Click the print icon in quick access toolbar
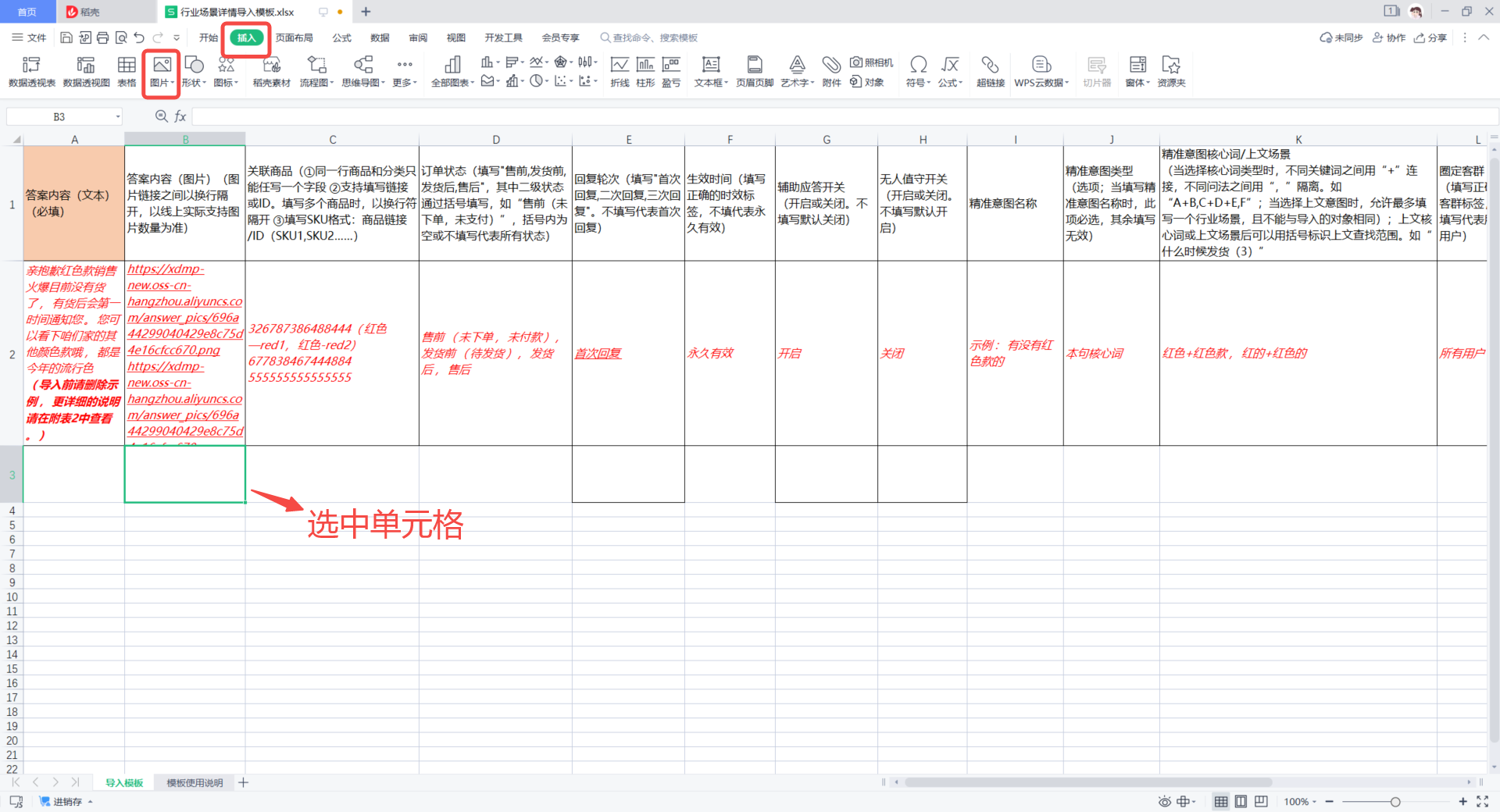The height and width of the screenshot is (812, 1500). tap(102, 37)
